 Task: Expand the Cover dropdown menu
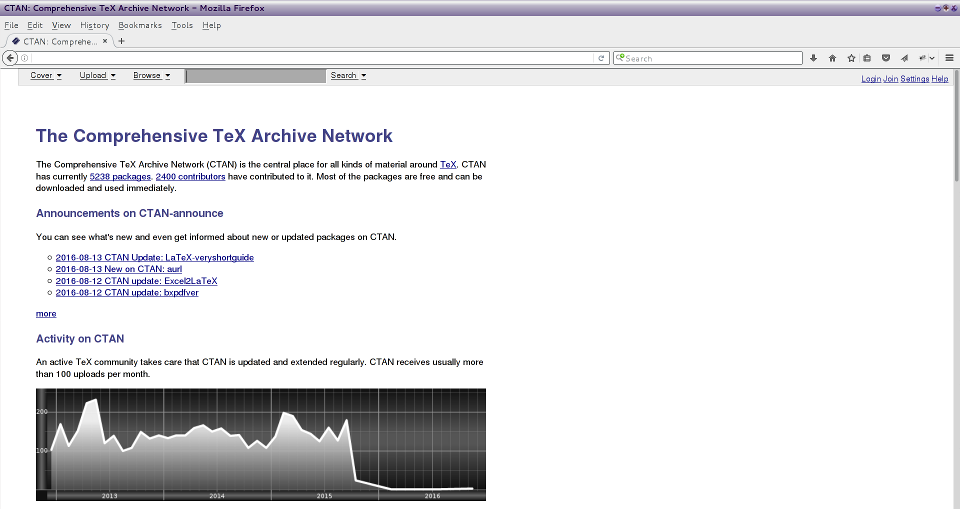point(46,75)
